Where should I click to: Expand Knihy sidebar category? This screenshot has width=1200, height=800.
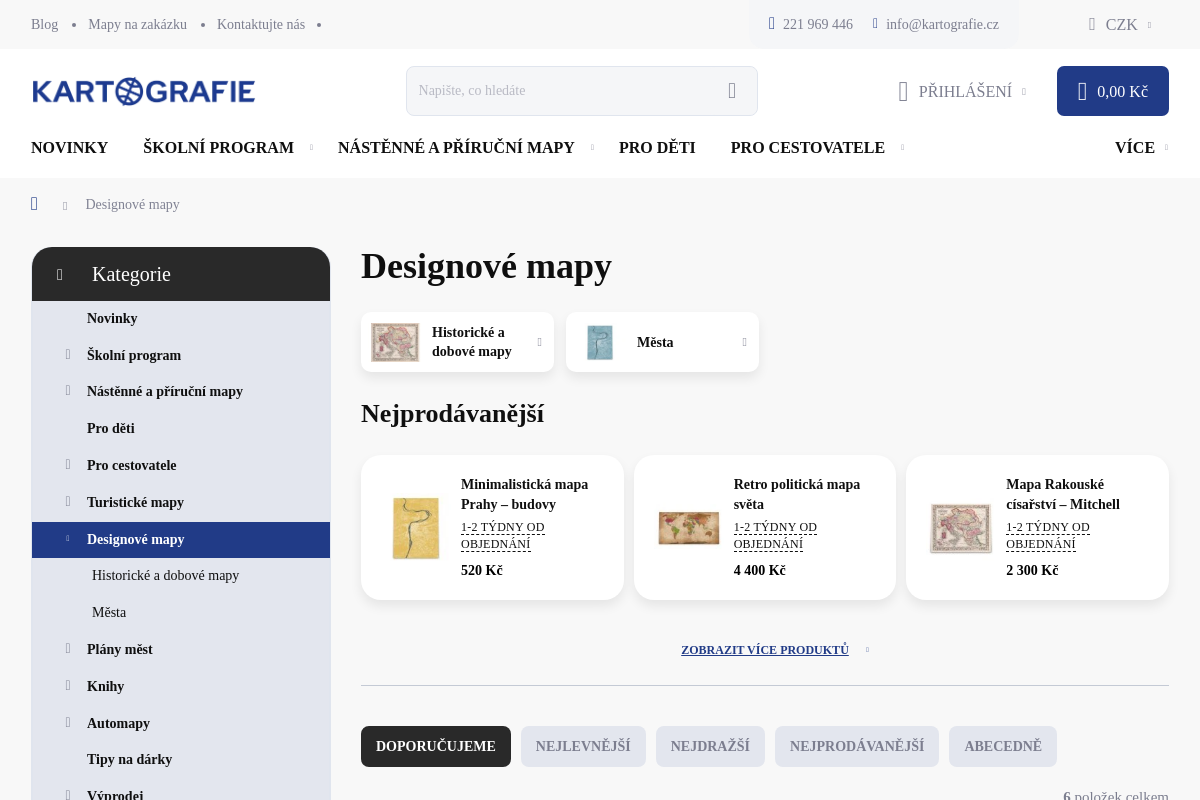click(x=68, y=686)
